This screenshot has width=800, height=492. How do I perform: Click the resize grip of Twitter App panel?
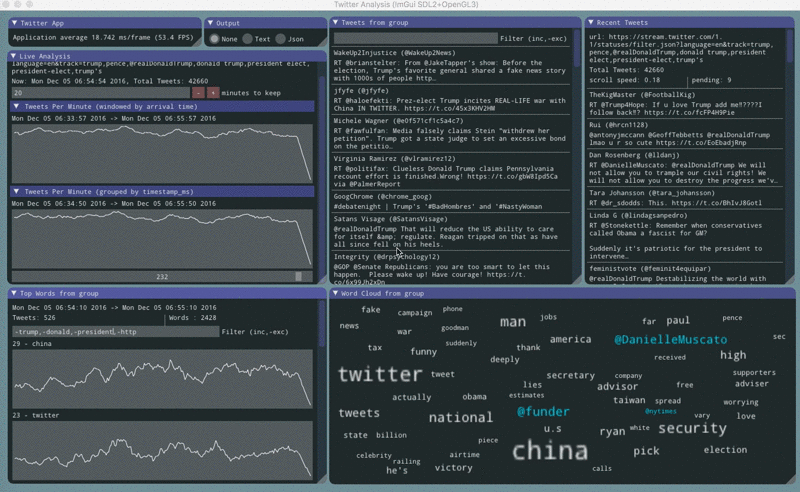pos(197,42)
